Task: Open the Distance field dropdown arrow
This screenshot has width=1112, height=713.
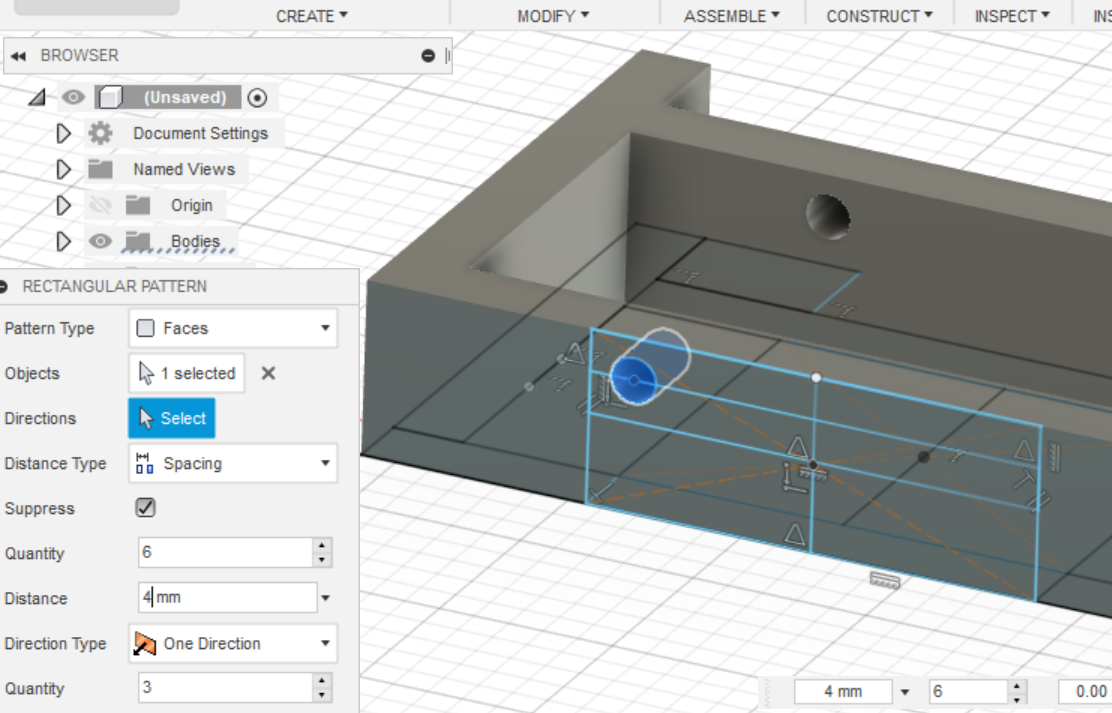Action: [x=326, y=598]
